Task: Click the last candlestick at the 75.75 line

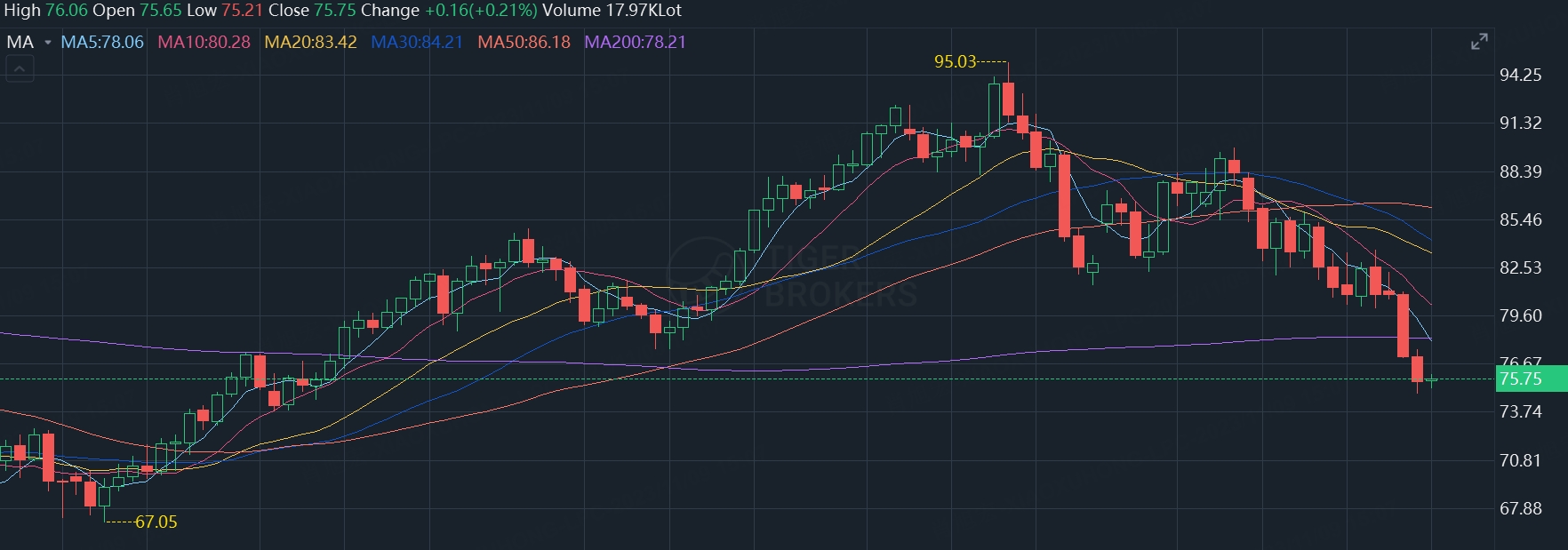Action: [x=1431, y=380]
